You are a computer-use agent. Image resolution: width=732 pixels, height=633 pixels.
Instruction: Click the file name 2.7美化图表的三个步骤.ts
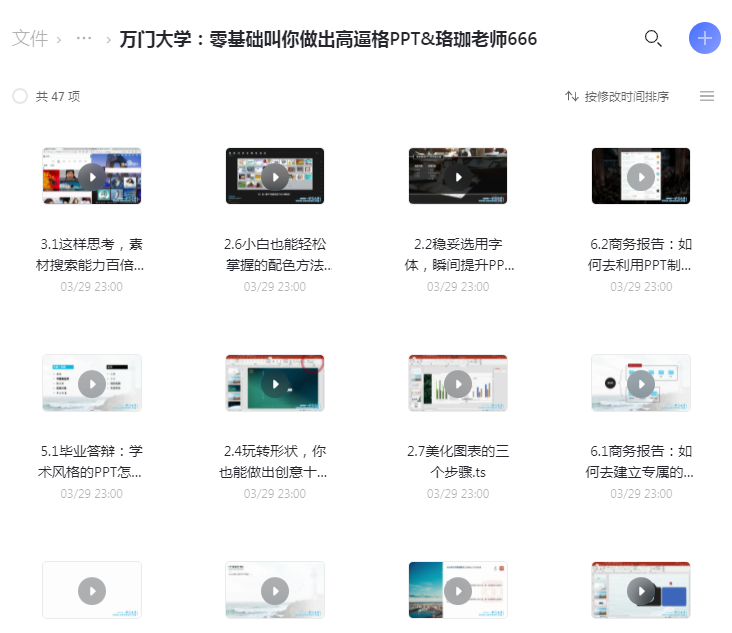point(458,461)
